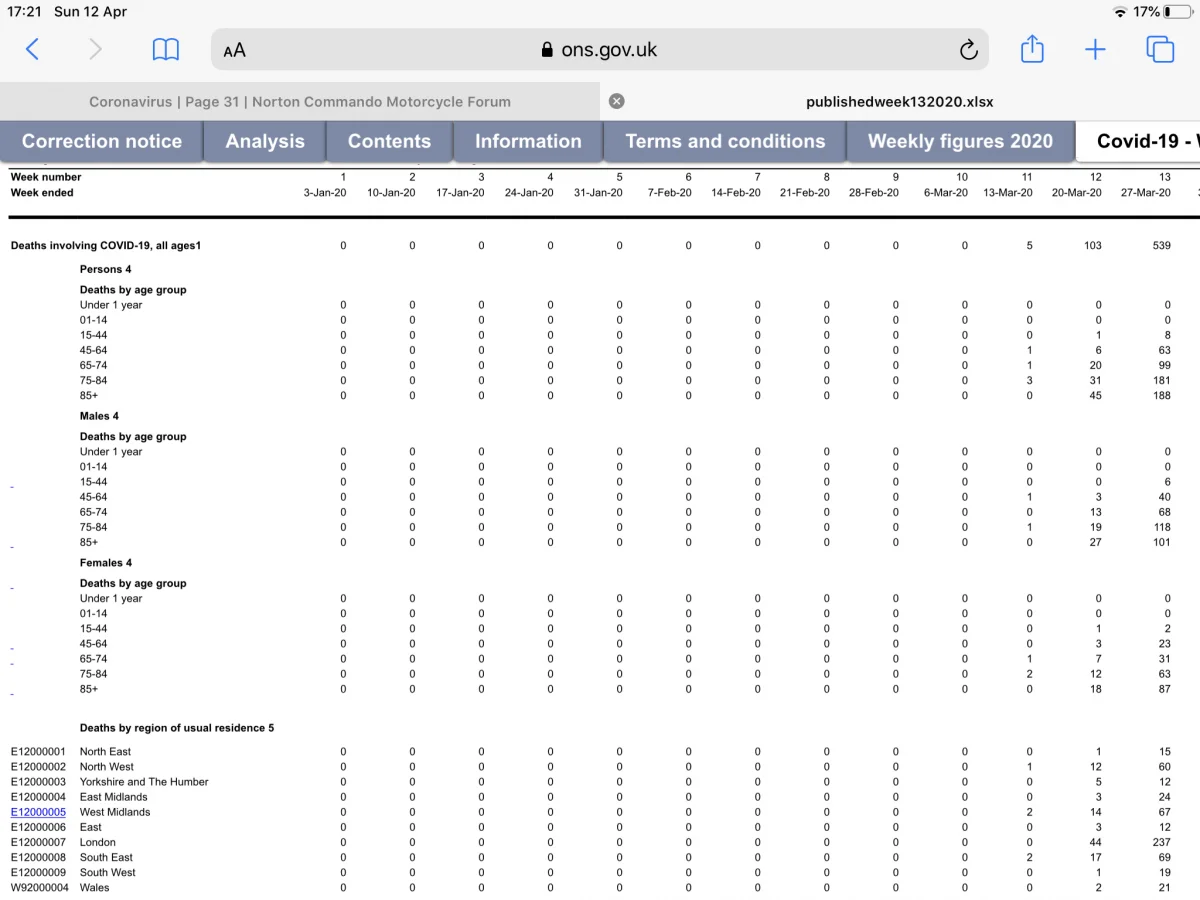Viewport: 1200px width, 900px height.
Task: Switch to the Norton Commando Motorcycle Forum tab
Action: coord(300,101)
